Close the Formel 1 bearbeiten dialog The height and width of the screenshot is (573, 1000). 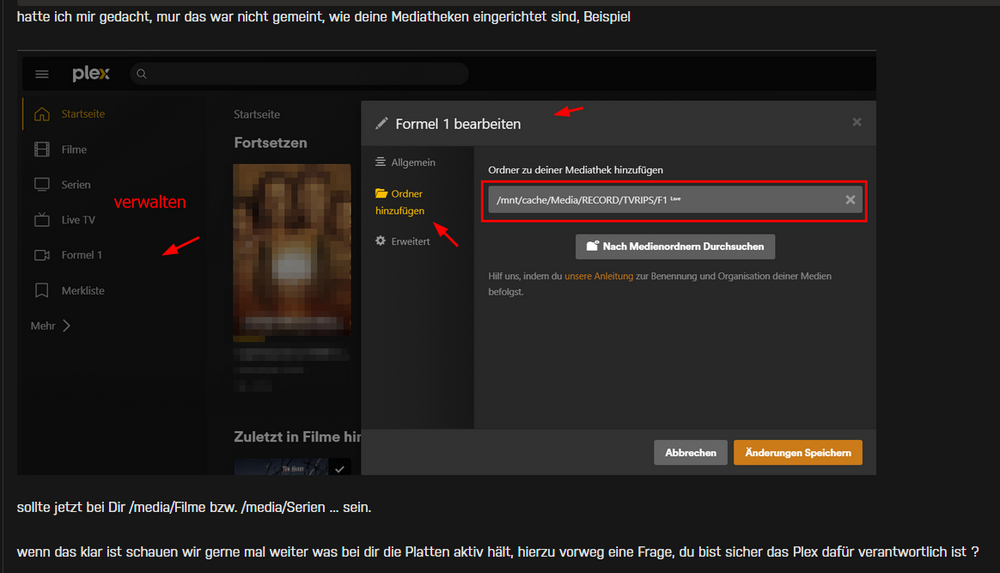(x=857, y=122)
